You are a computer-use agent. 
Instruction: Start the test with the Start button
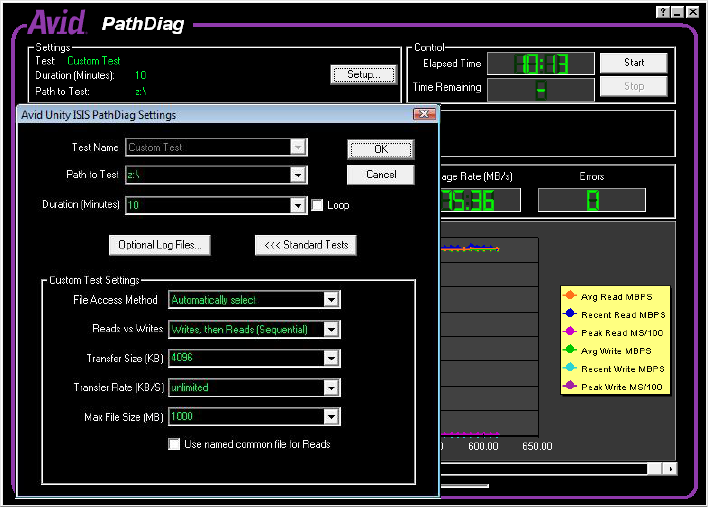pyautogui.click(x=633, y=63)
